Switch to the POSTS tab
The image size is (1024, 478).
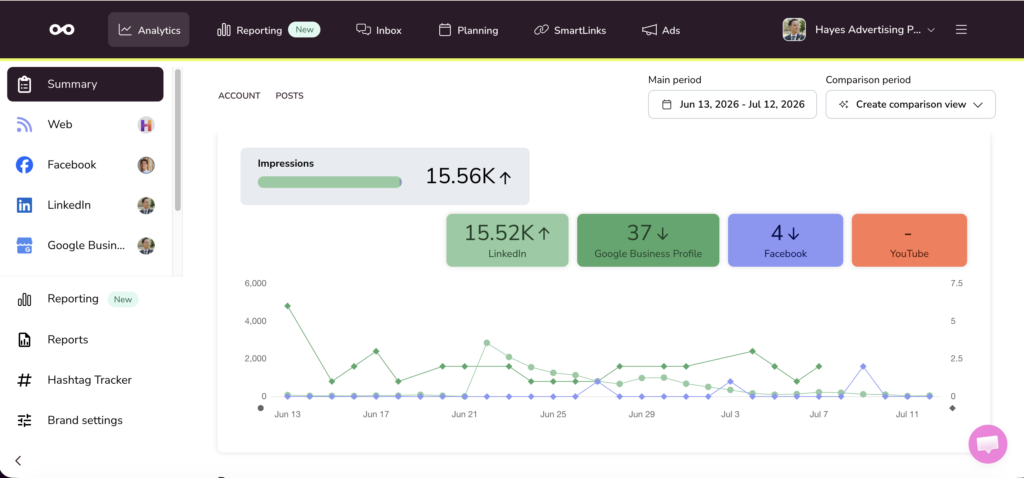coord(289,96)
